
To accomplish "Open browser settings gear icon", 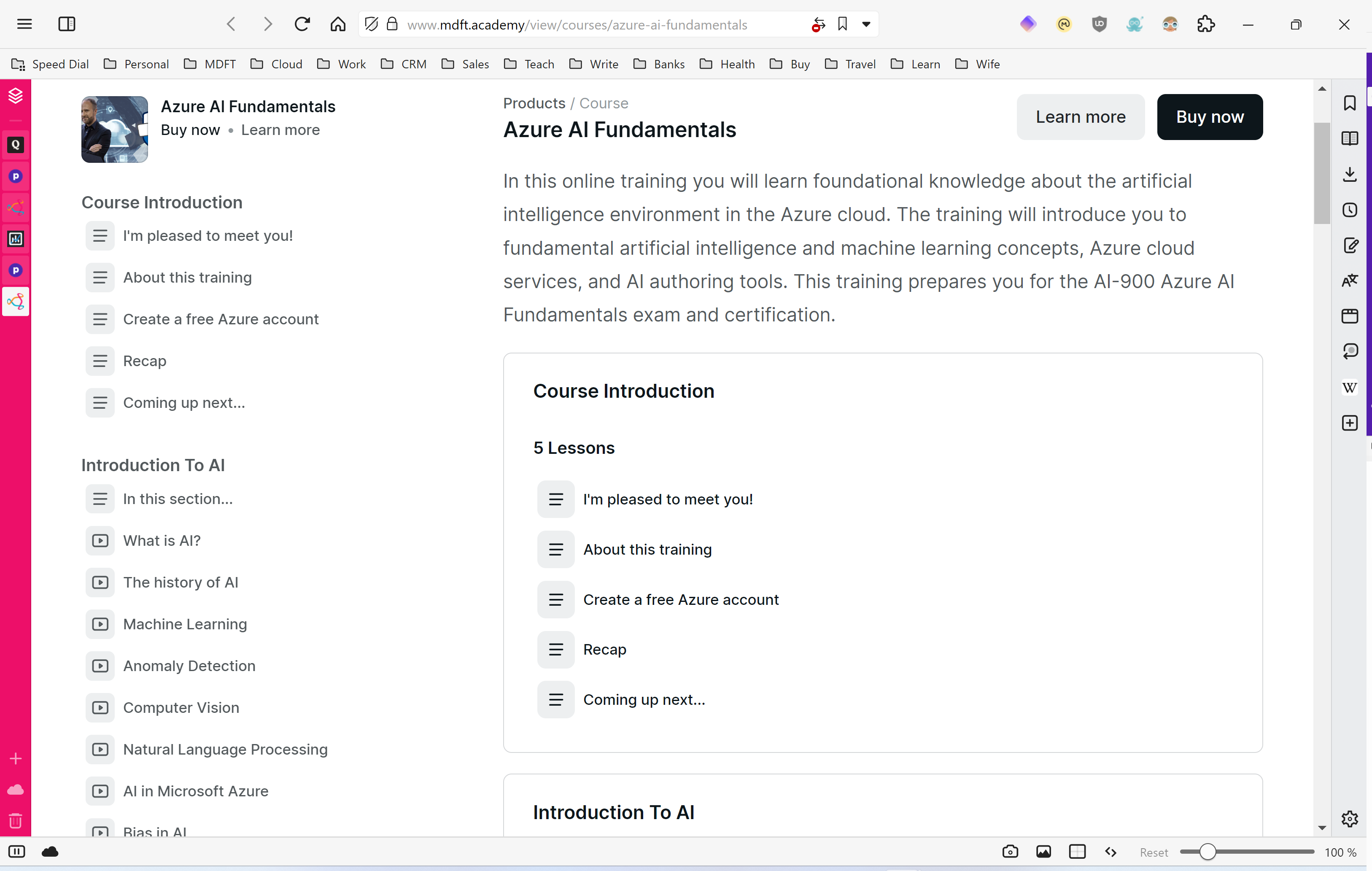I will pos(1349,819).
